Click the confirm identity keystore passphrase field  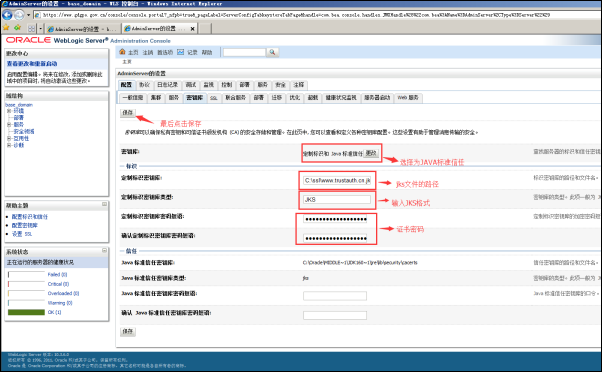pyautogui.click(x=335, y=238)
